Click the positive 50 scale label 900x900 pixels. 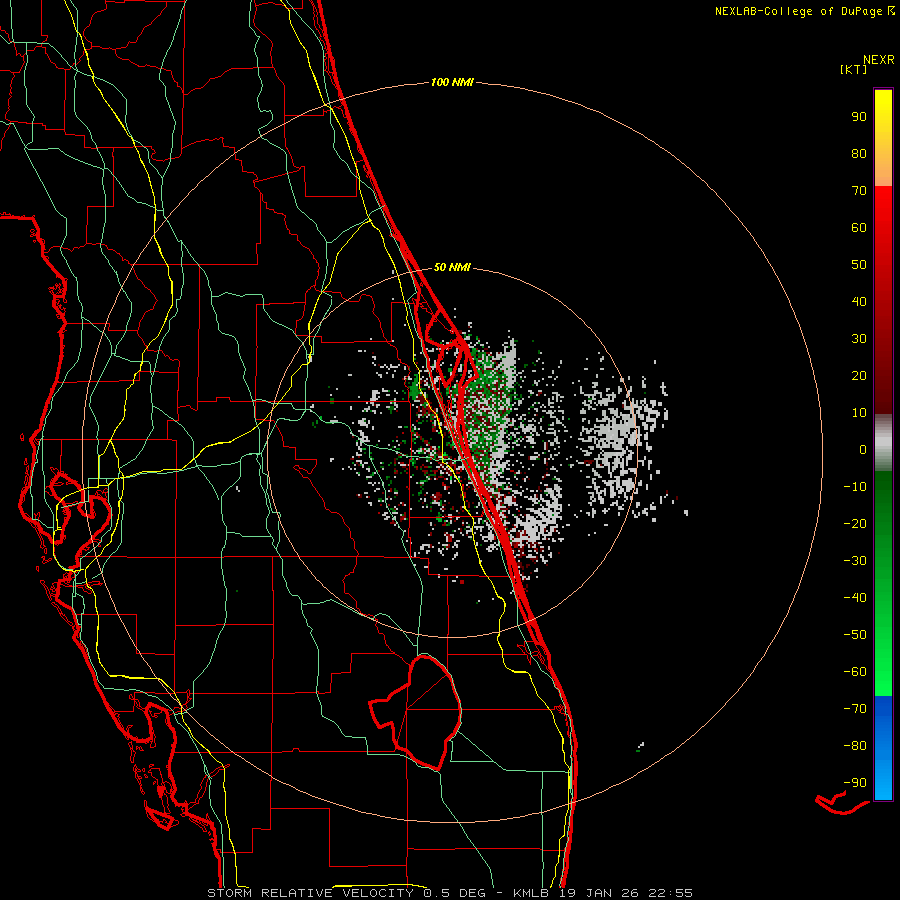[859, 265]
